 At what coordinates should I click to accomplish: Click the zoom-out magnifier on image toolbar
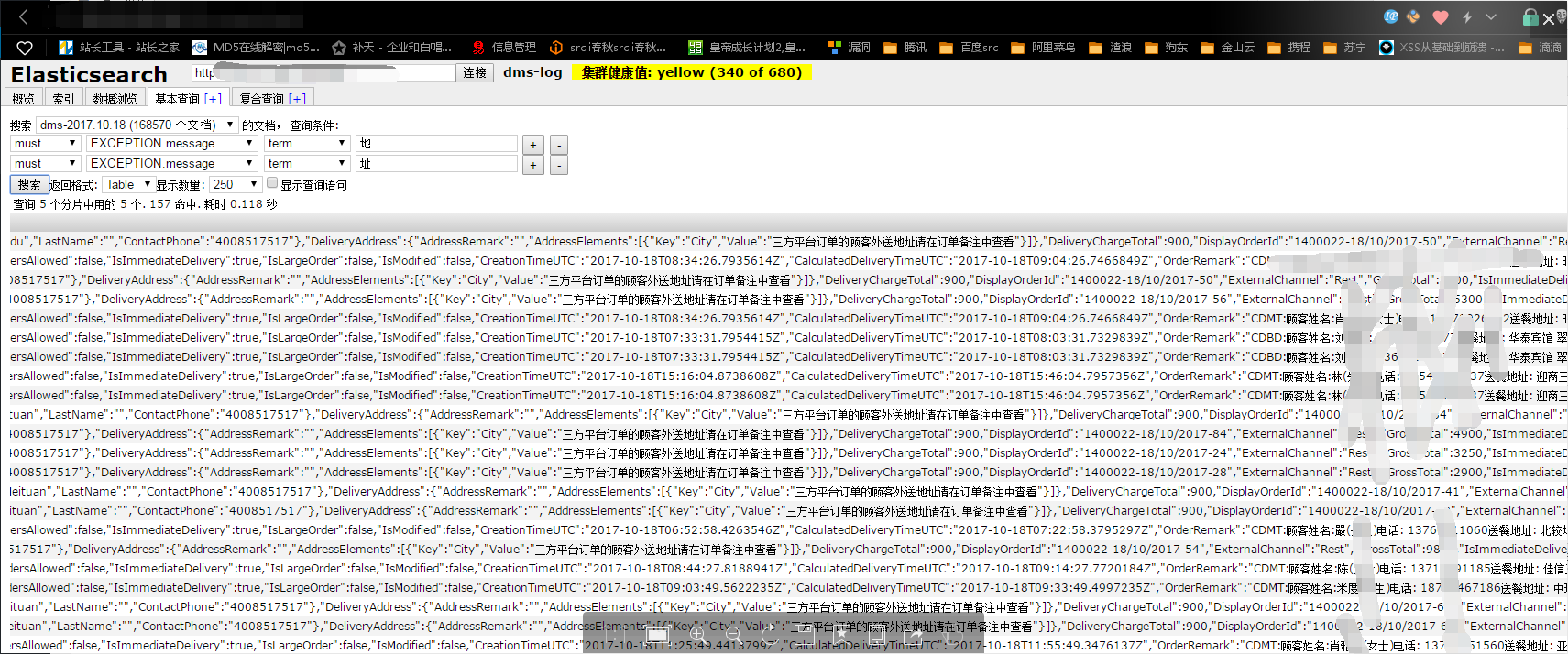733,634
